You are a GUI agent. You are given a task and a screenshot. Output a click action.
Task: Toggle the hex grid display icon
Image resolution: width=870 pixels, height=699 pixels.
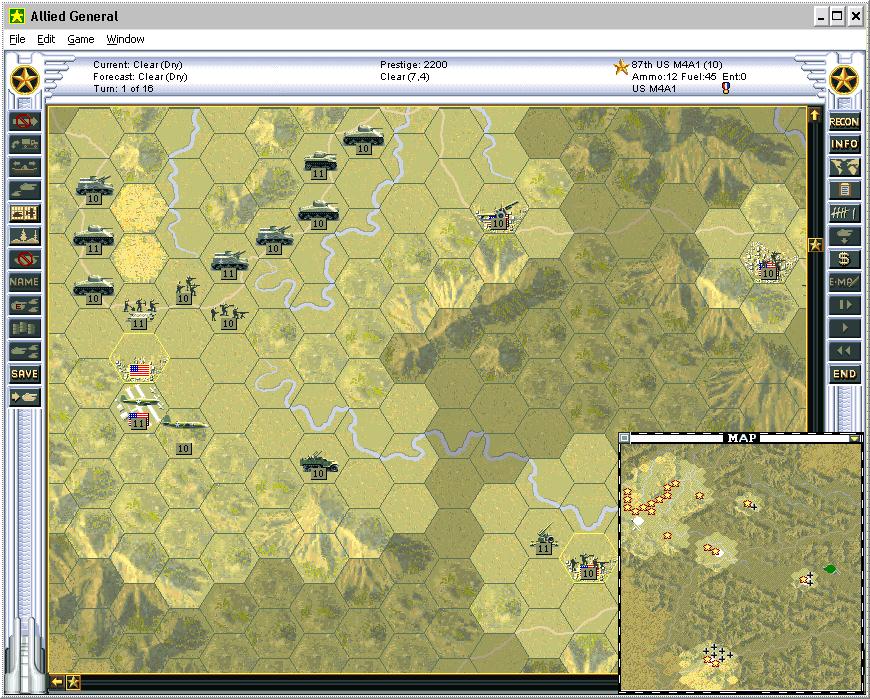[24, 213]
